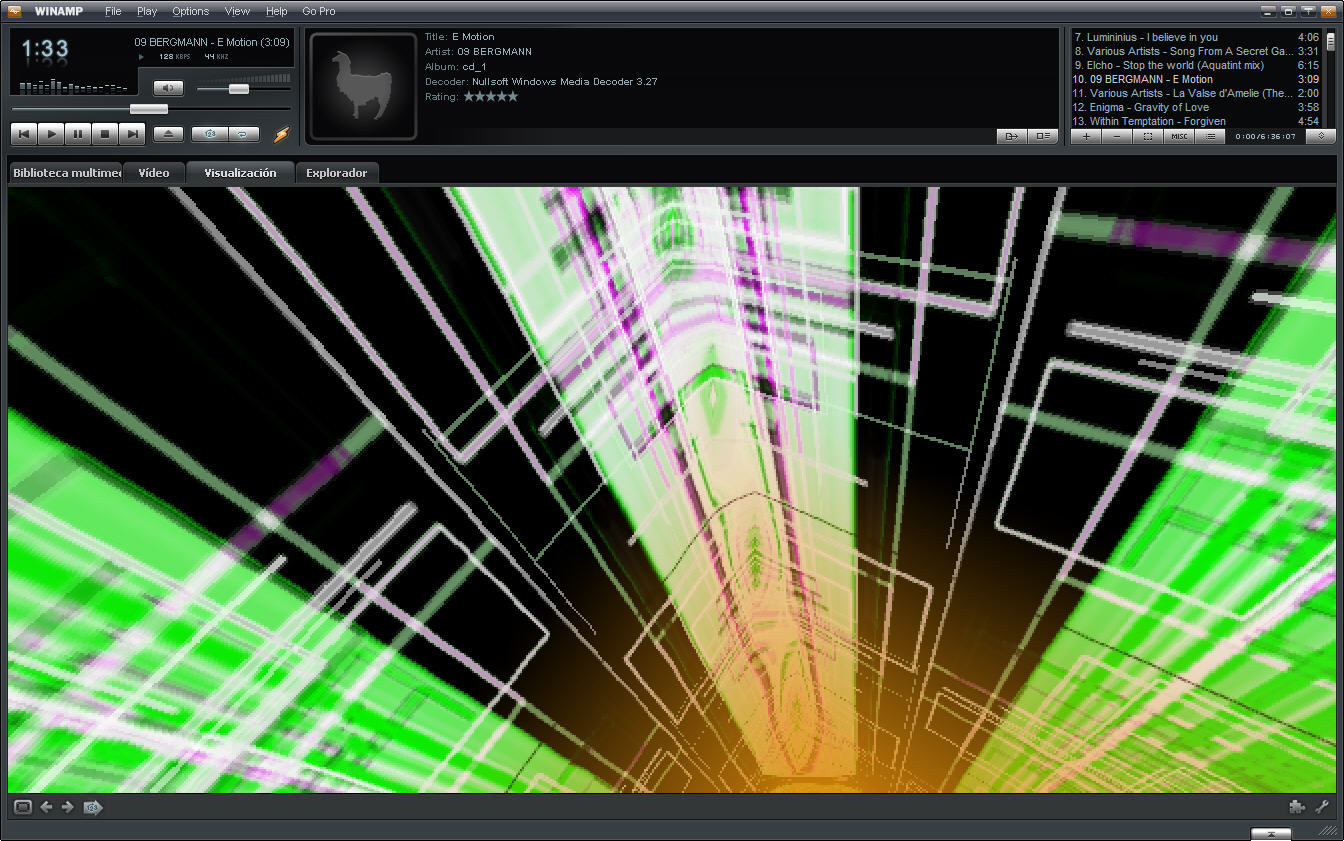Stop playback with the Stop button
This screenshot has height=841, width=1344.
point(105,134)
